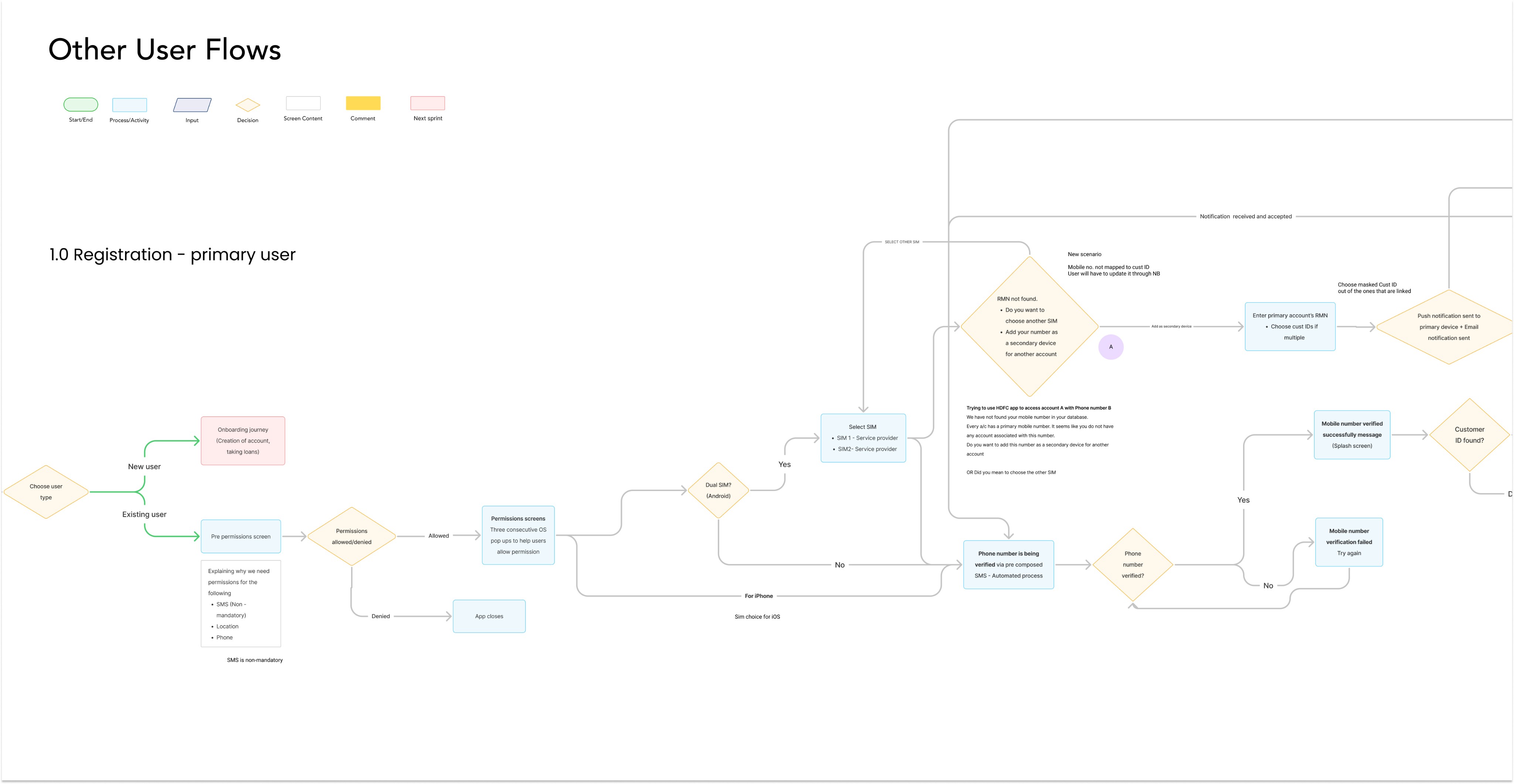Screen dimensions: 1514x784
Task: Click the purple circle marked A
Action: click(x=1110, y=347)
